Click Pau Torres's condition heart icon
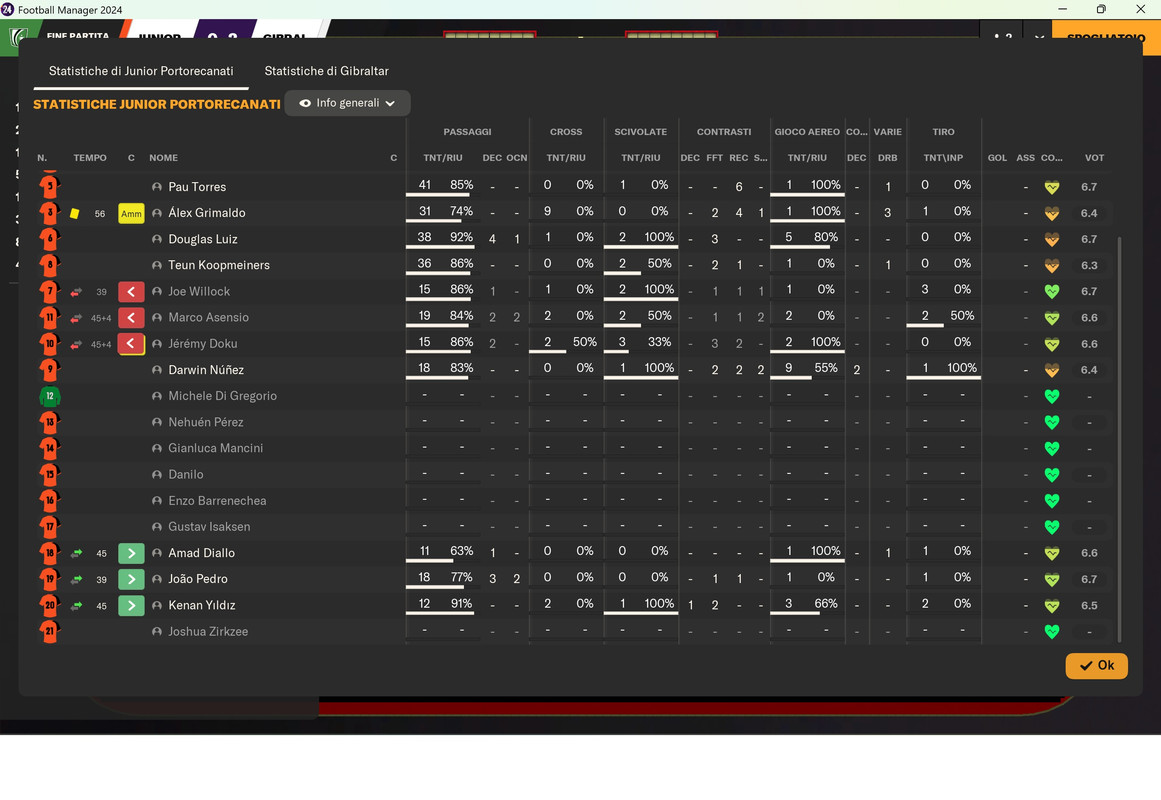Viewport: 1161px width, 800px height. coord(1051,187)
